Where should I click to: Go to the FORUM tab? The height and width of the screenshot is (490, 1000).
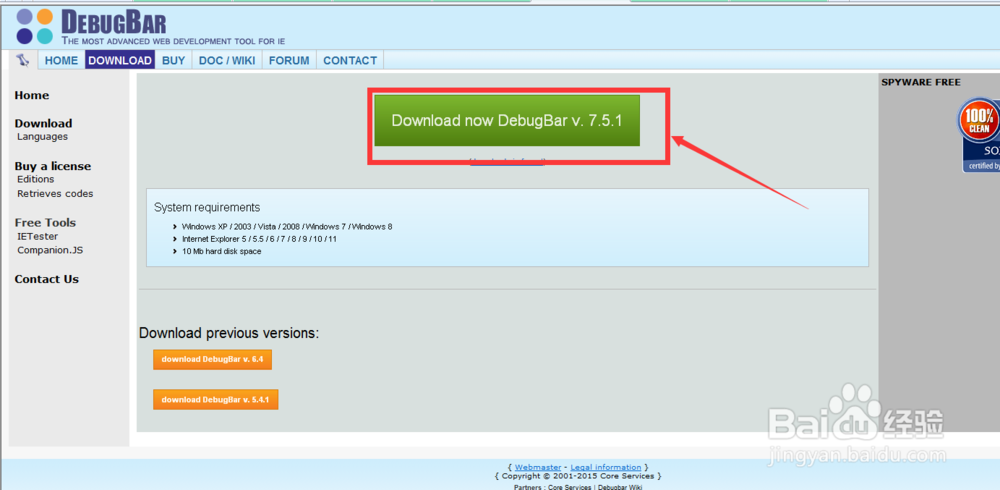coord(289,61)
